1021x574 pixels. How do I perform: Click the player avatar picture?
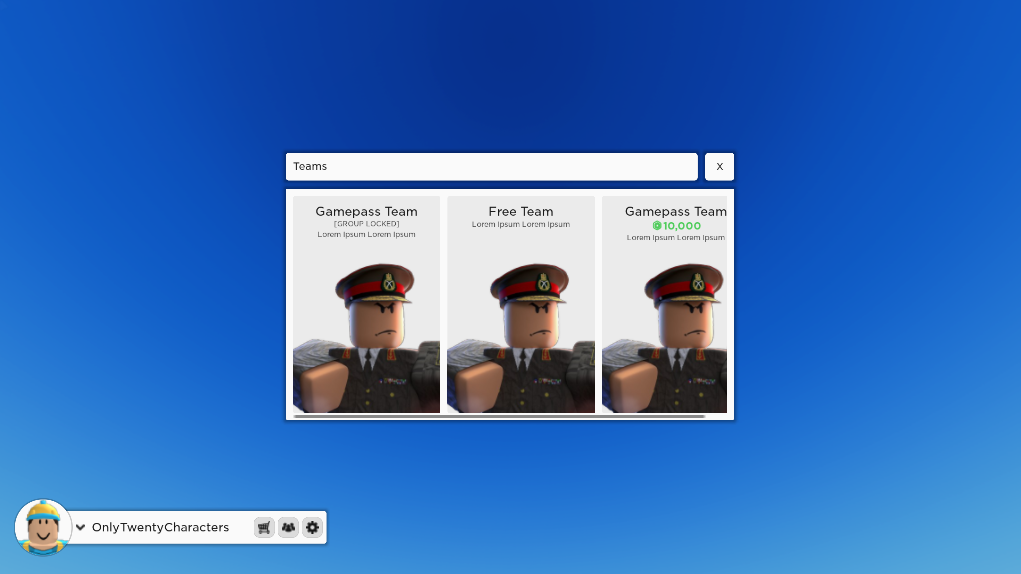(x=43, y=527)
